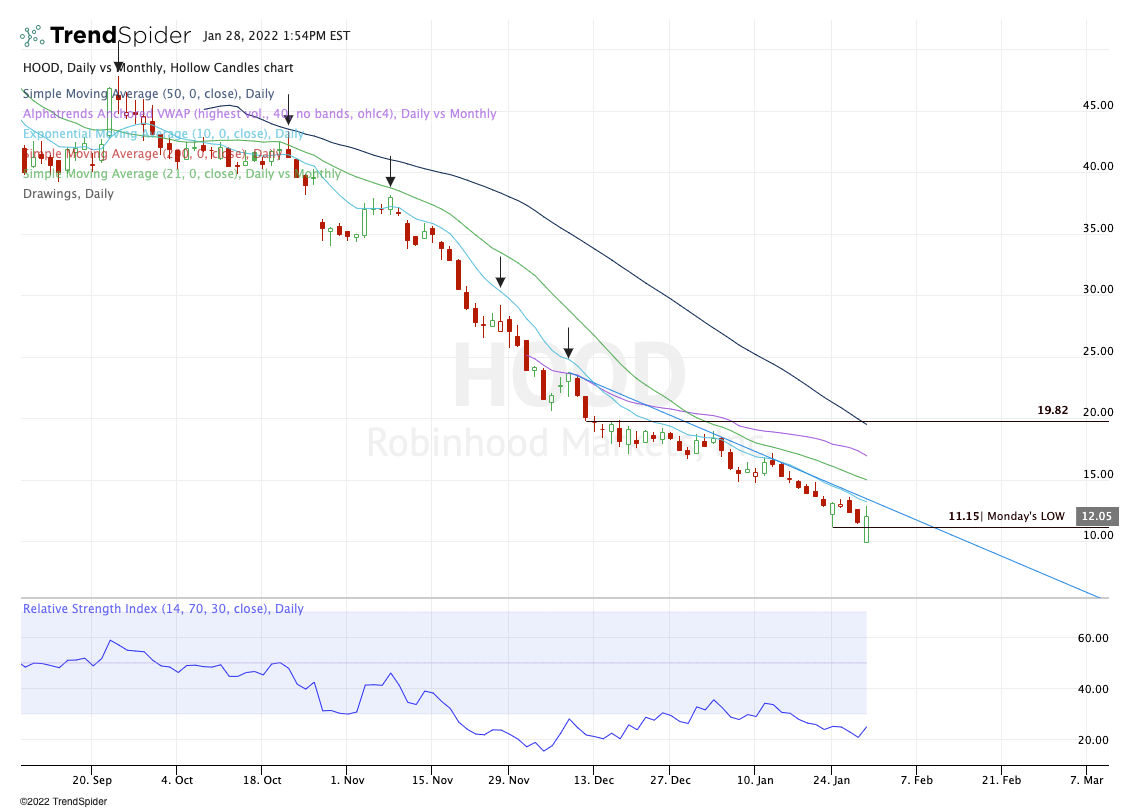Click the 29. Nov date axis label

click(508, 780)
